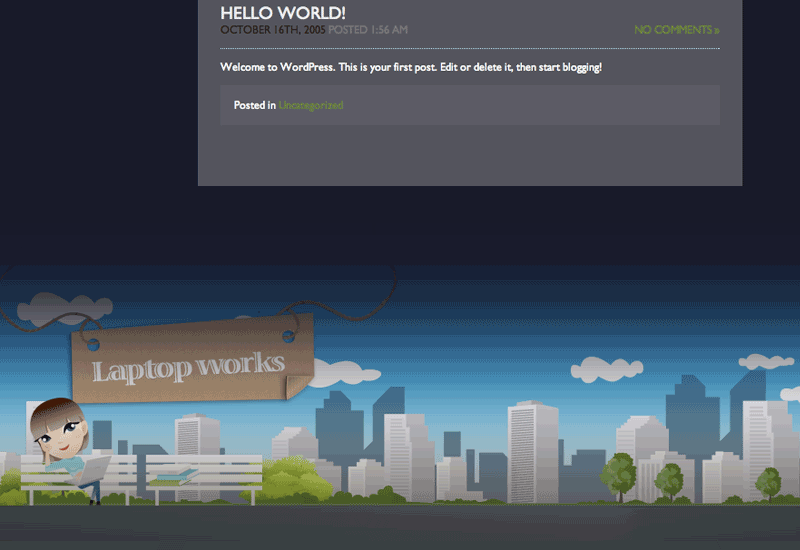Click the Welcome to WordPress post text

(411, 67)
